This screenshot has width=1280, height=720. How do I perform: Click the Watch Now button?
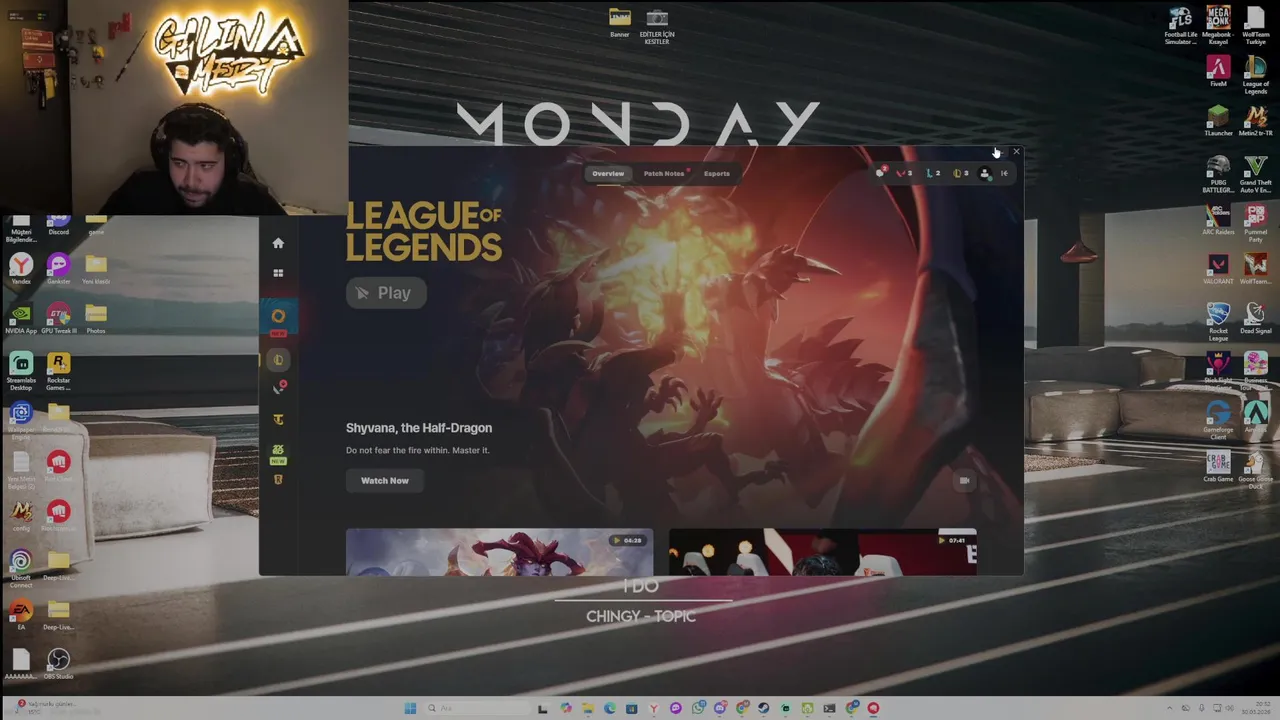(385, 481)
